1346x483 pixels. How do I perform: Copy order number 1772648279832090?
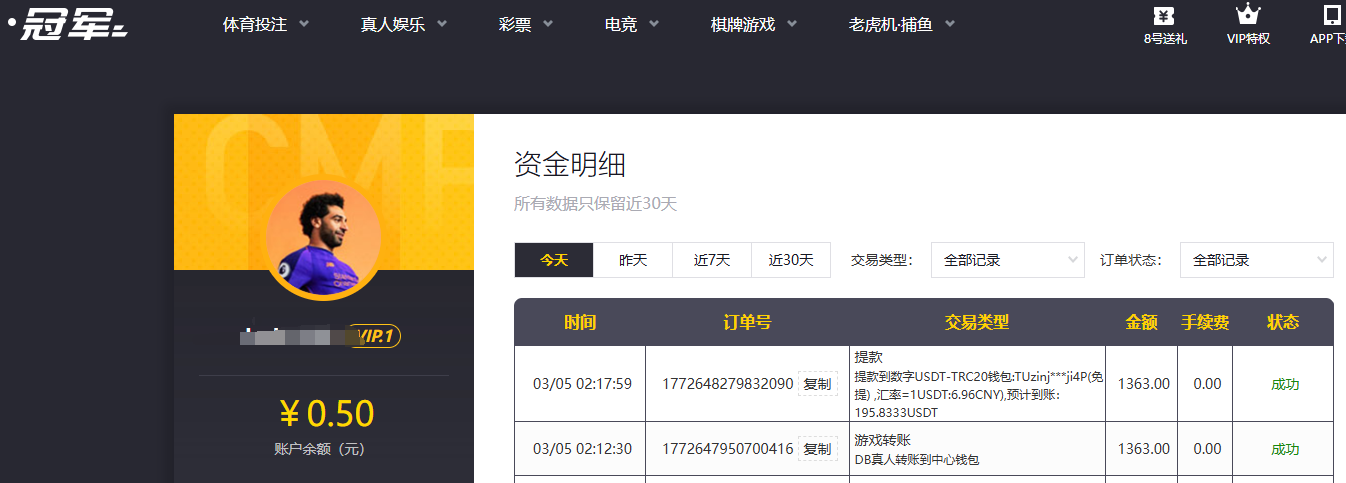[x=817, y=384]
